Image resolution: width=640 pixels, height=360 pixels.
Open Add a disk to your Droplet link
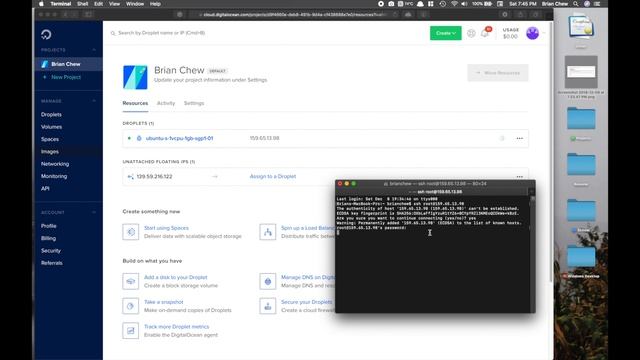tap(176, 278)
